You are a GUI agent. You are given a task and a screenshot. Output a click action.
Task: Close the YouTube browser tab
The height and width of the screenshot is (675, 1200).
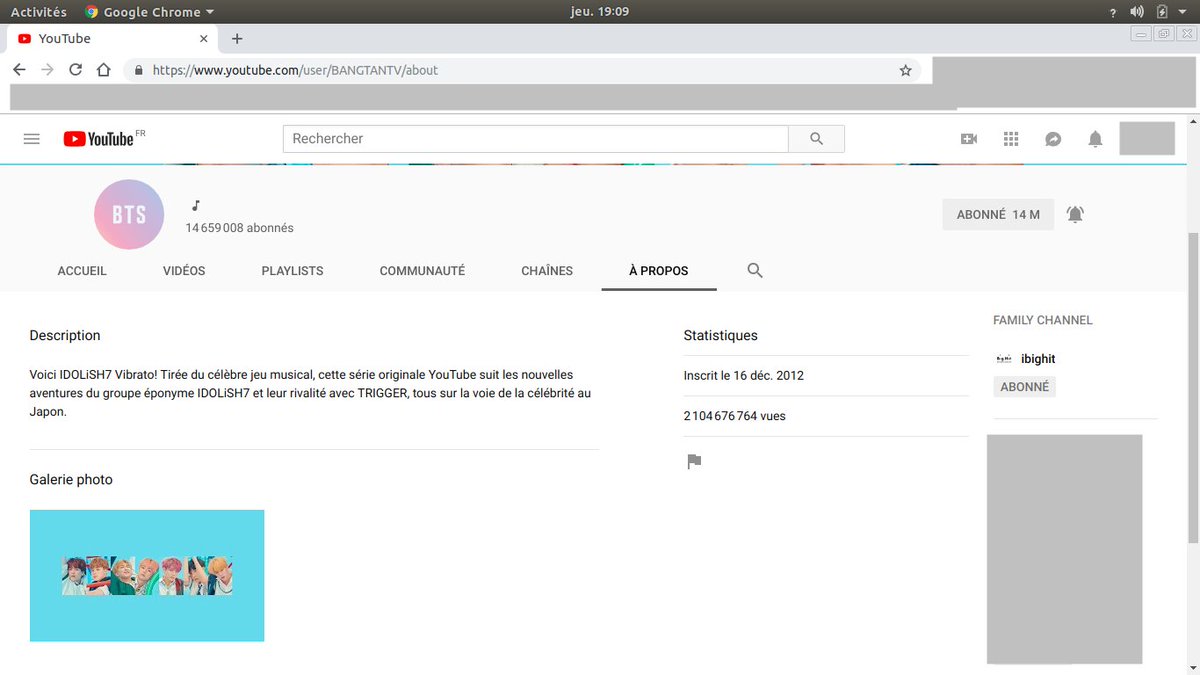pyautogui.click(x=204, y=39)
